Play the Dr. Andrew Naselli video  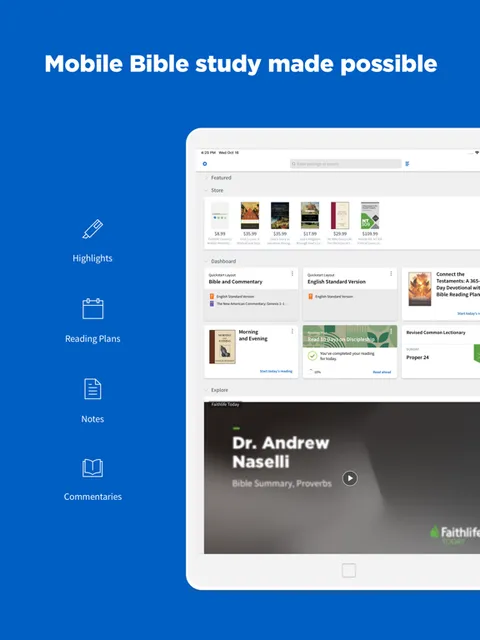pyautogui.click(x=350, y=478)
